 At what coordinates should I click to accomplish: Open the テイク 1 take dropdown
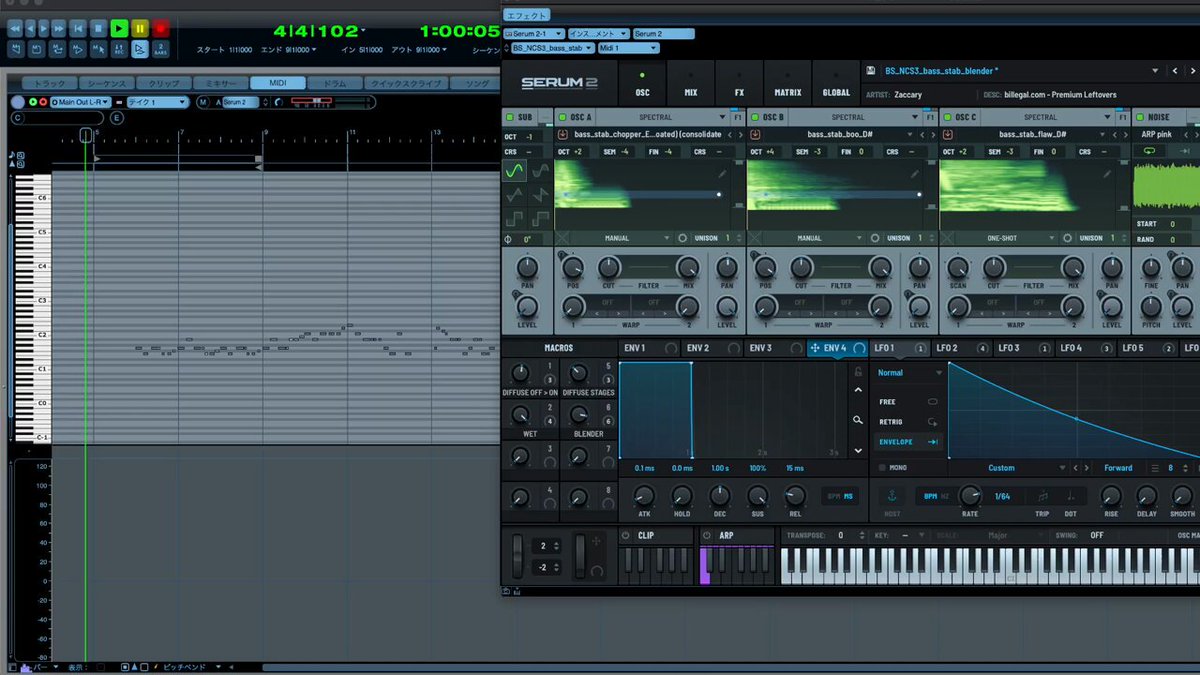(157, 102)
